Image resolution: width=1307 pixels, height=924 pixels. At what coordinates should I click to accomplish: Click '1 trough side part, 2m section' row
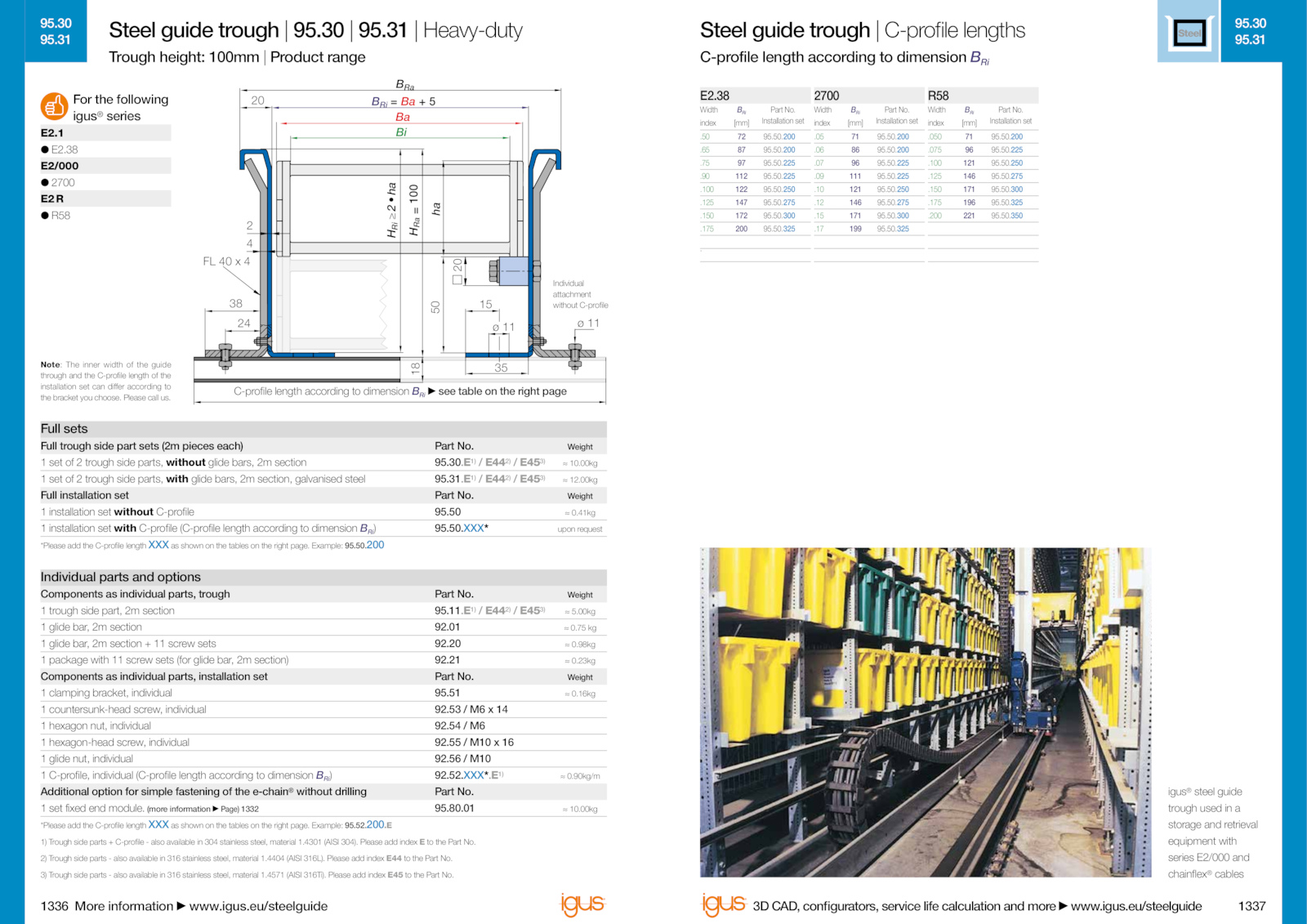[x=323, y=611]
